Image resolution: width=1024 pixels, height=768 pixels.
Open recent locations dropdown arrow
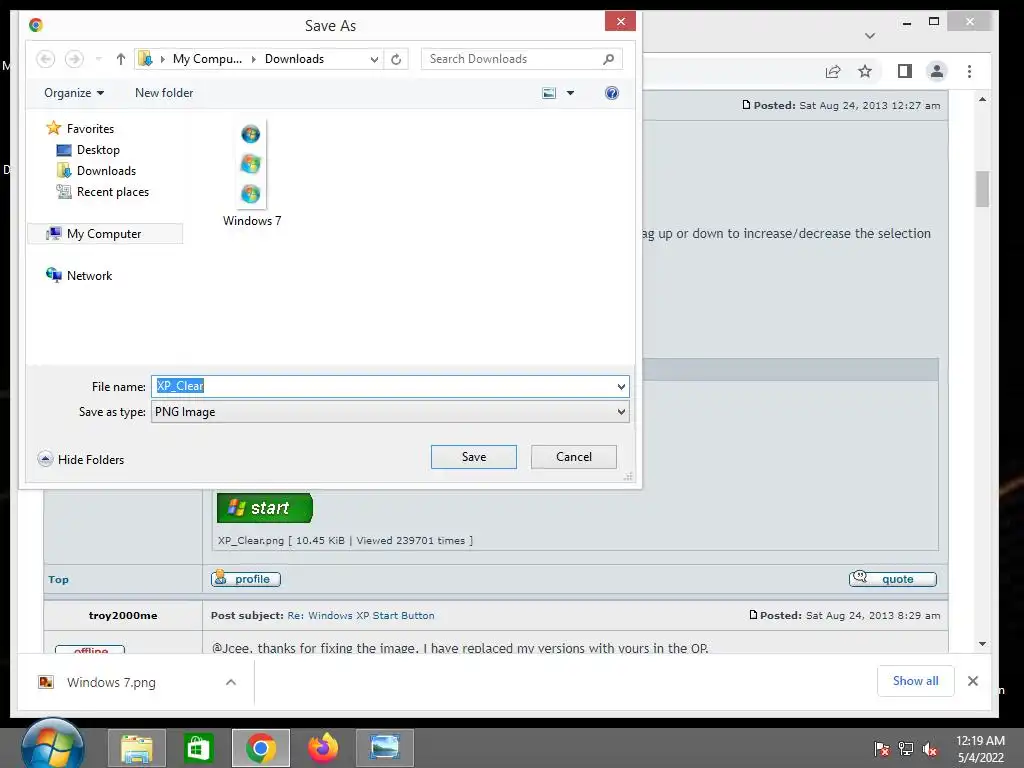99,59
